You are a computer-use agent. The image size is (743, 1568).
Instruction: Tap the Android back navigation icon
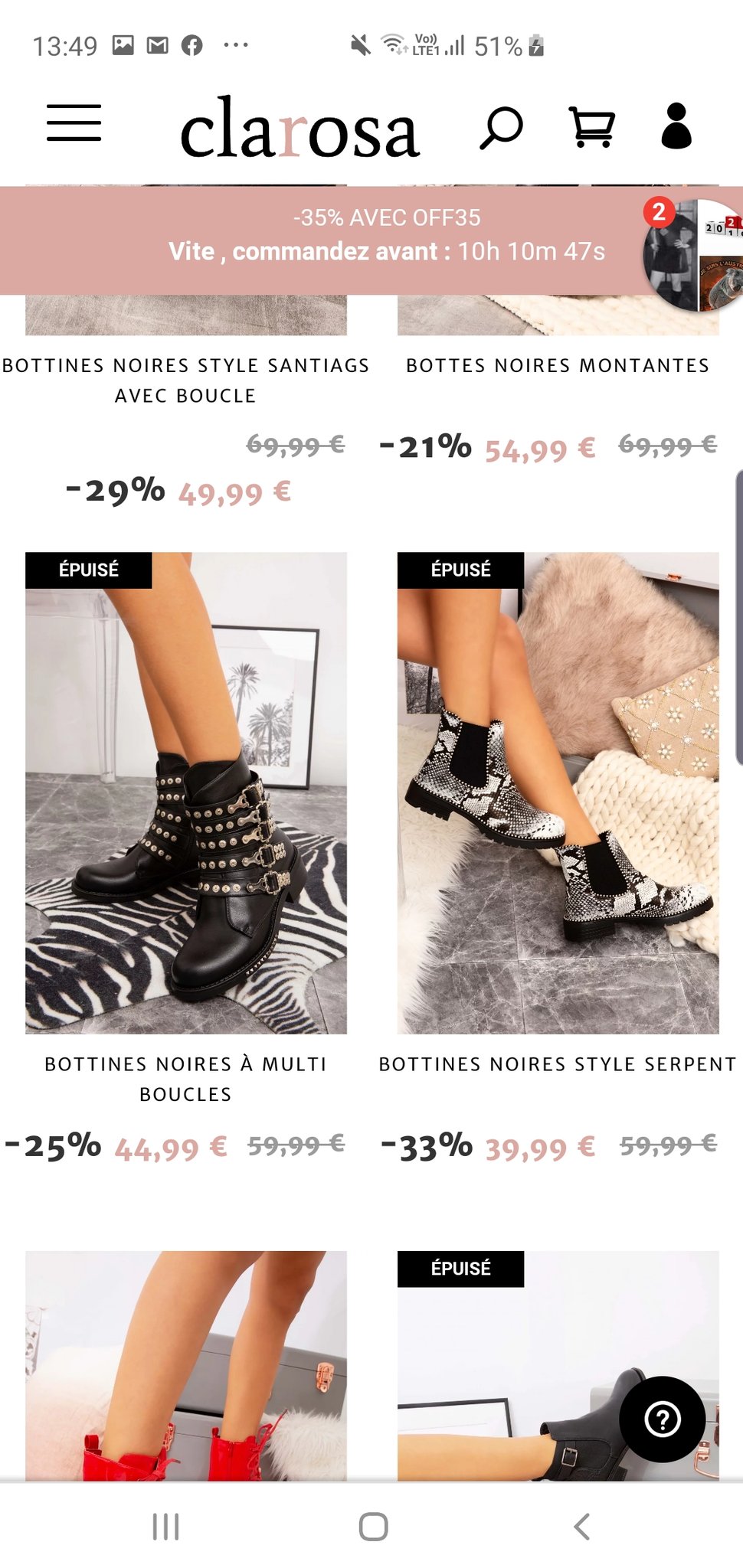tap(581, 1526)
